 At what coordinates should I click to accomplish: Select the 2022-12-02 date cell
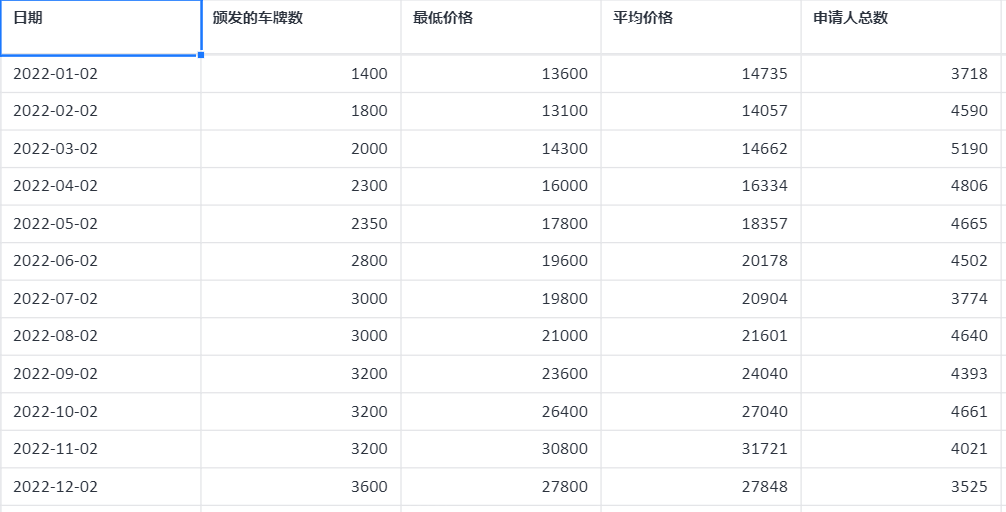(100, 486)
